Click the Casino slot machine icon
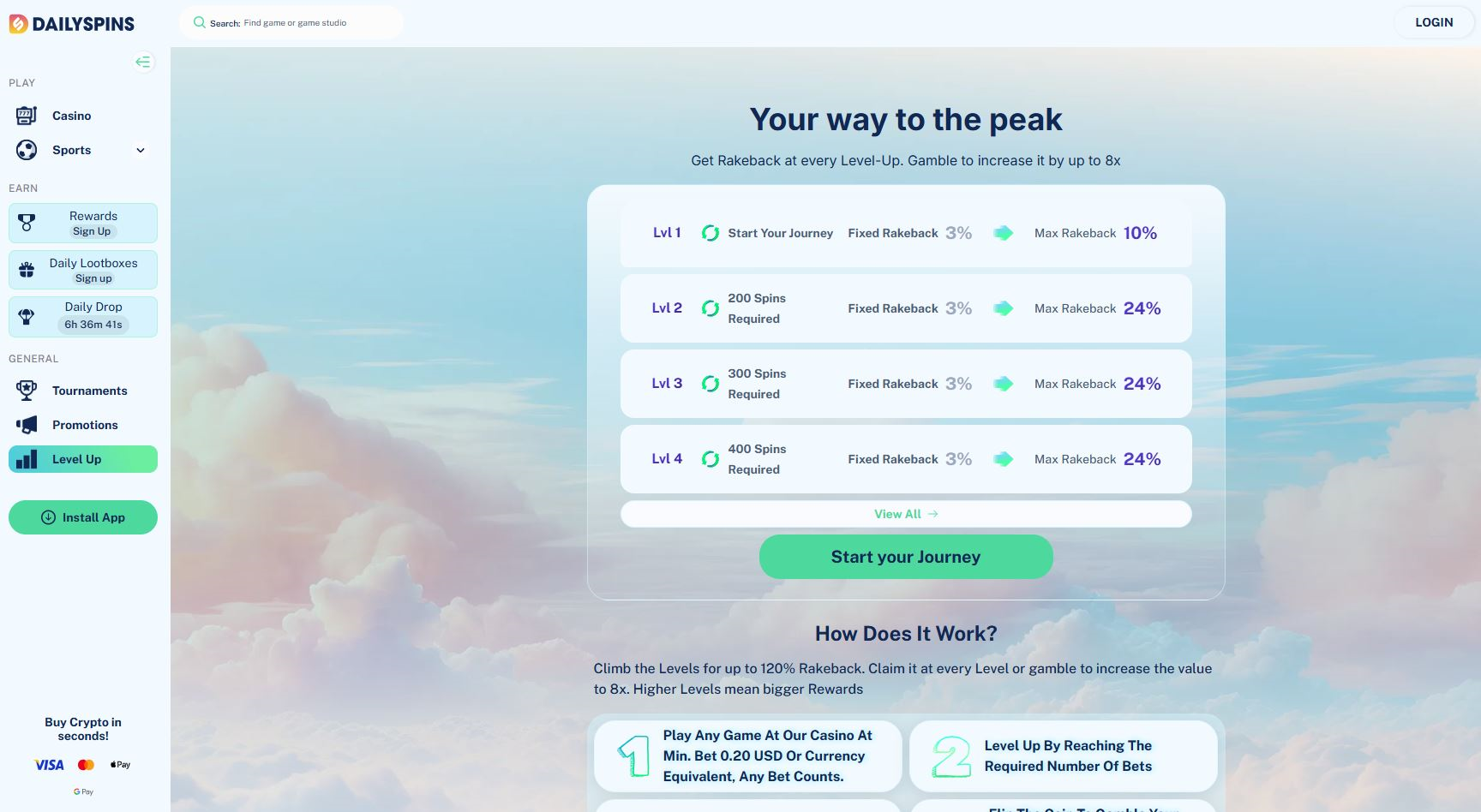Image resolution: width=1481 pixels, height=812 pixels. [x=27, y=116]
